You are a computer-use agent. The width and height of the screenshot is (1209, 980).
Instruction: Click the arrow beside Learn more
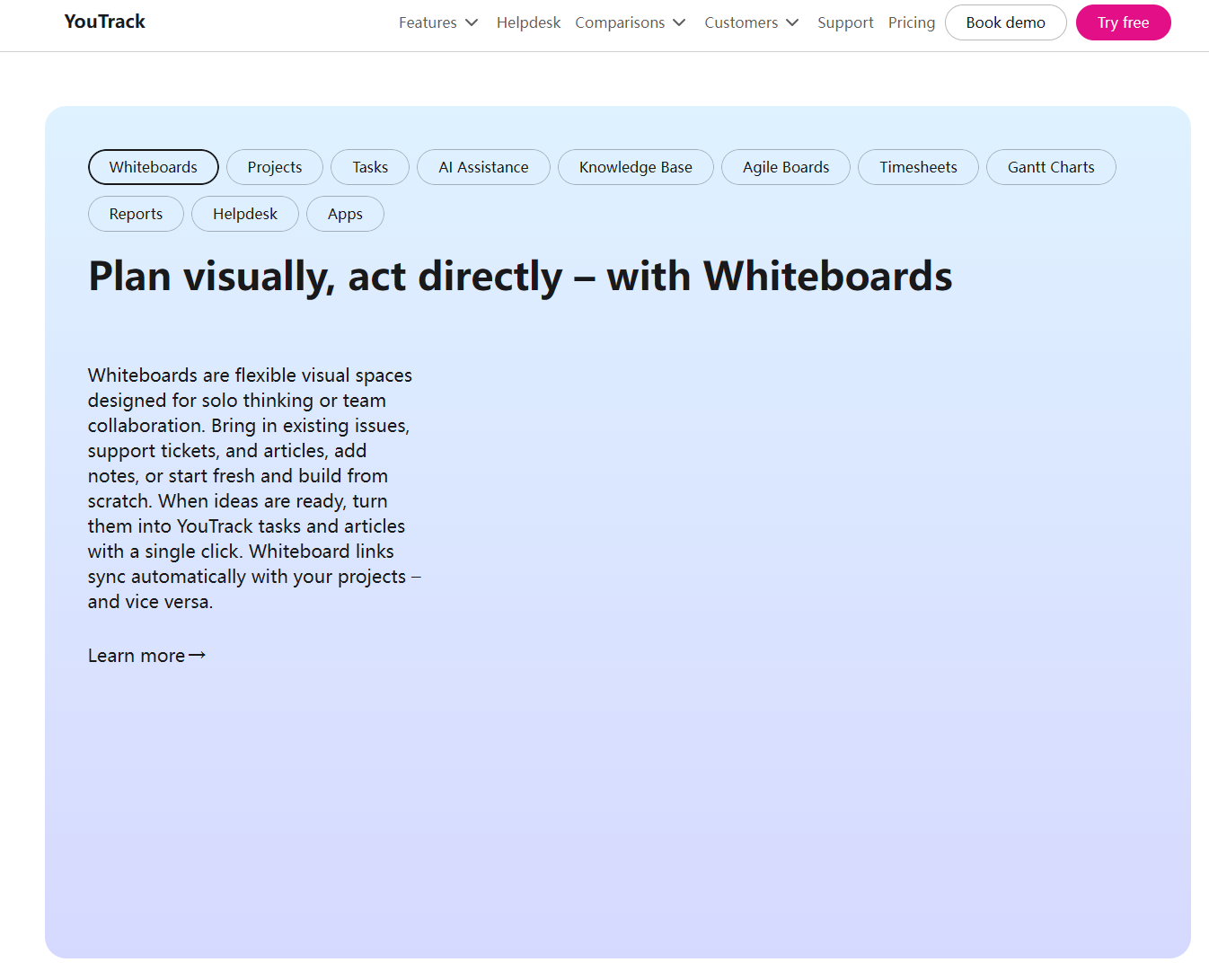(x=198, y=656)
